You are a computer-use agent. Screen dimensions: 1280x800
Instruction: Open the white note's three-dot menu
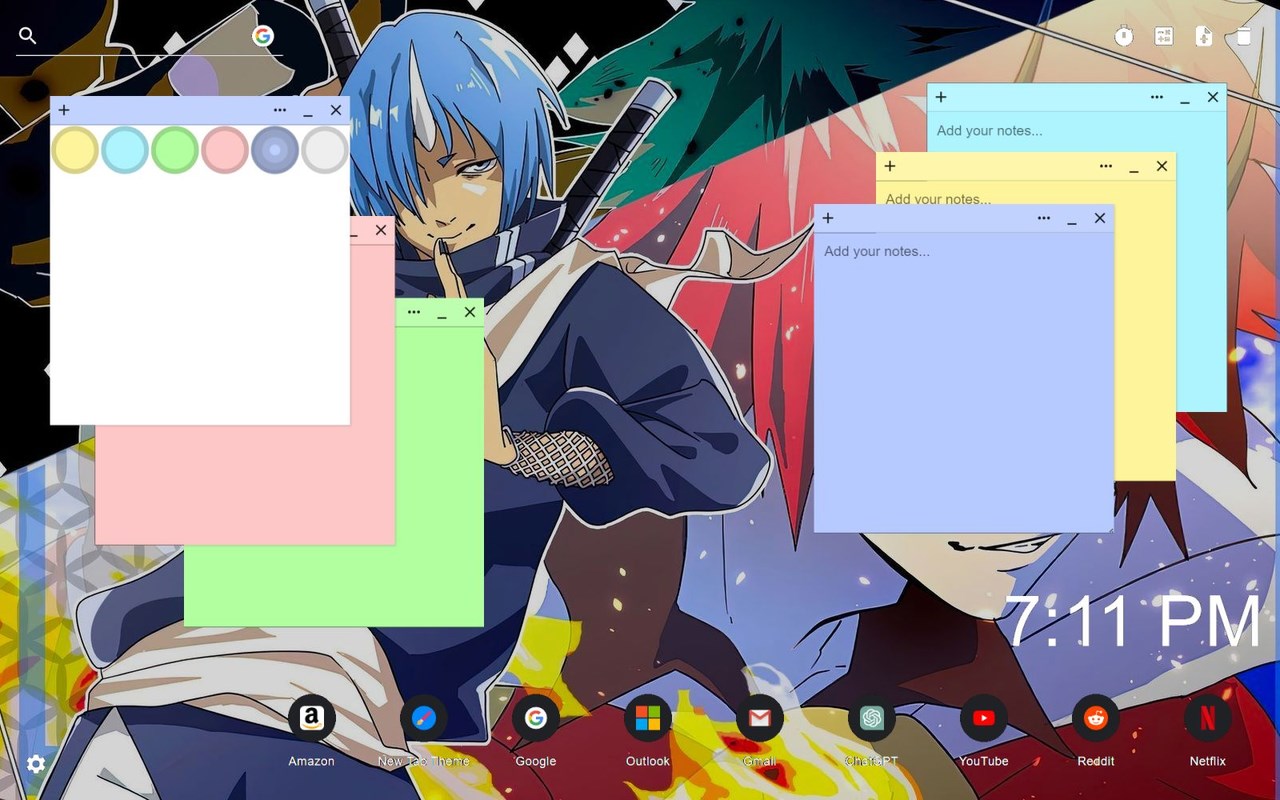click(280, 110)
